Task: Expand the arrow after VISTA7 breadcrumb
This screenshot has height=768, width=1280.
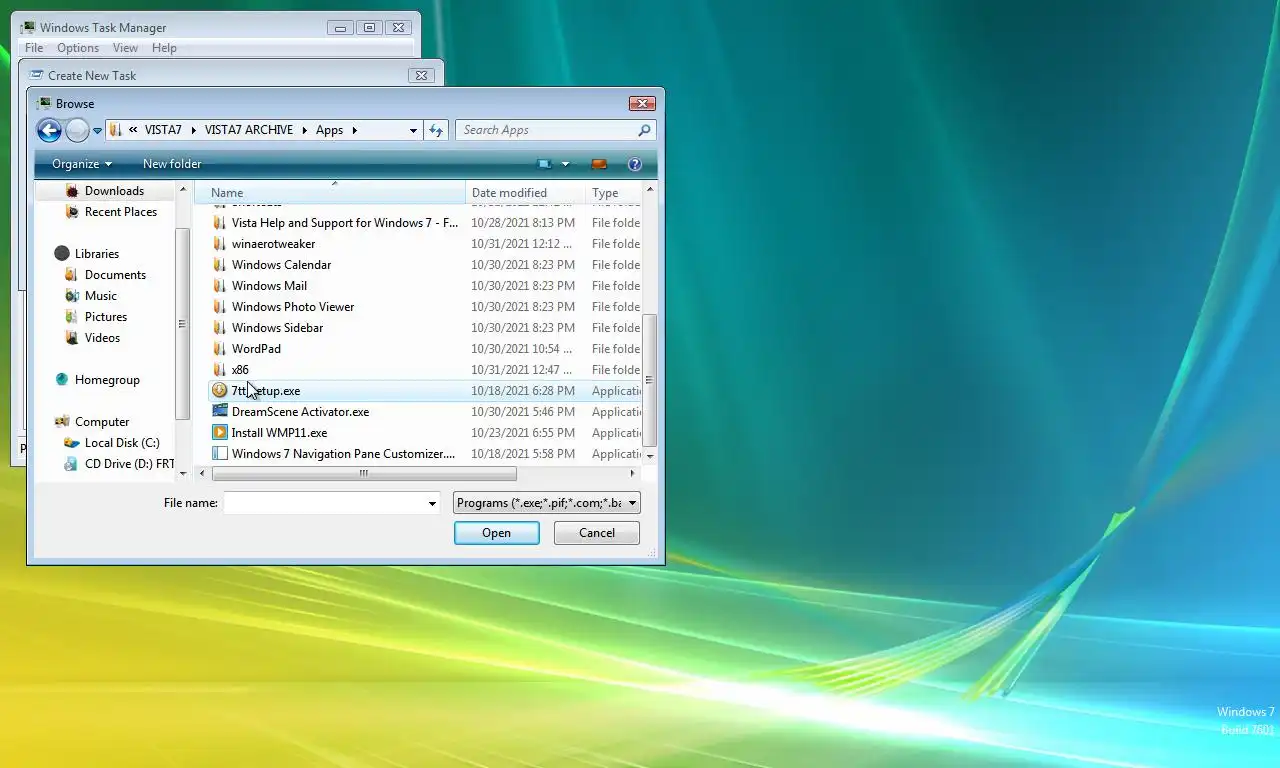Action: click(194, 130)
